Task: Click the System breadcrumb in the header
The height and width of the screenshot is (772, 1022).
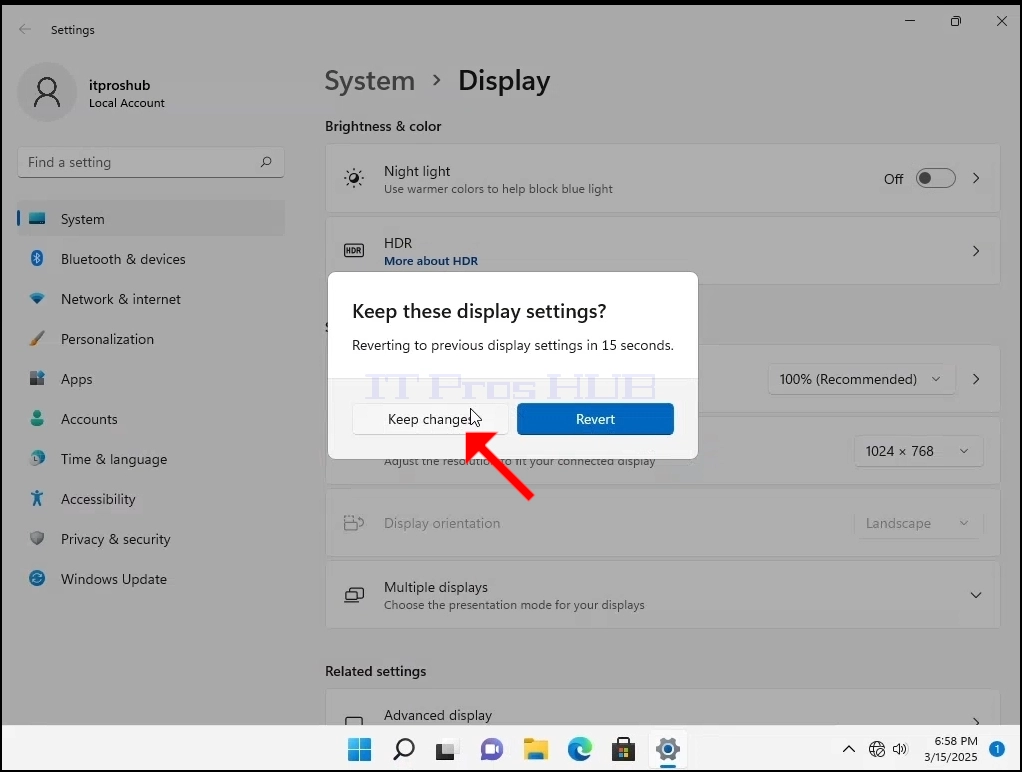Action: pyautogui.click(x=370, y=81)
